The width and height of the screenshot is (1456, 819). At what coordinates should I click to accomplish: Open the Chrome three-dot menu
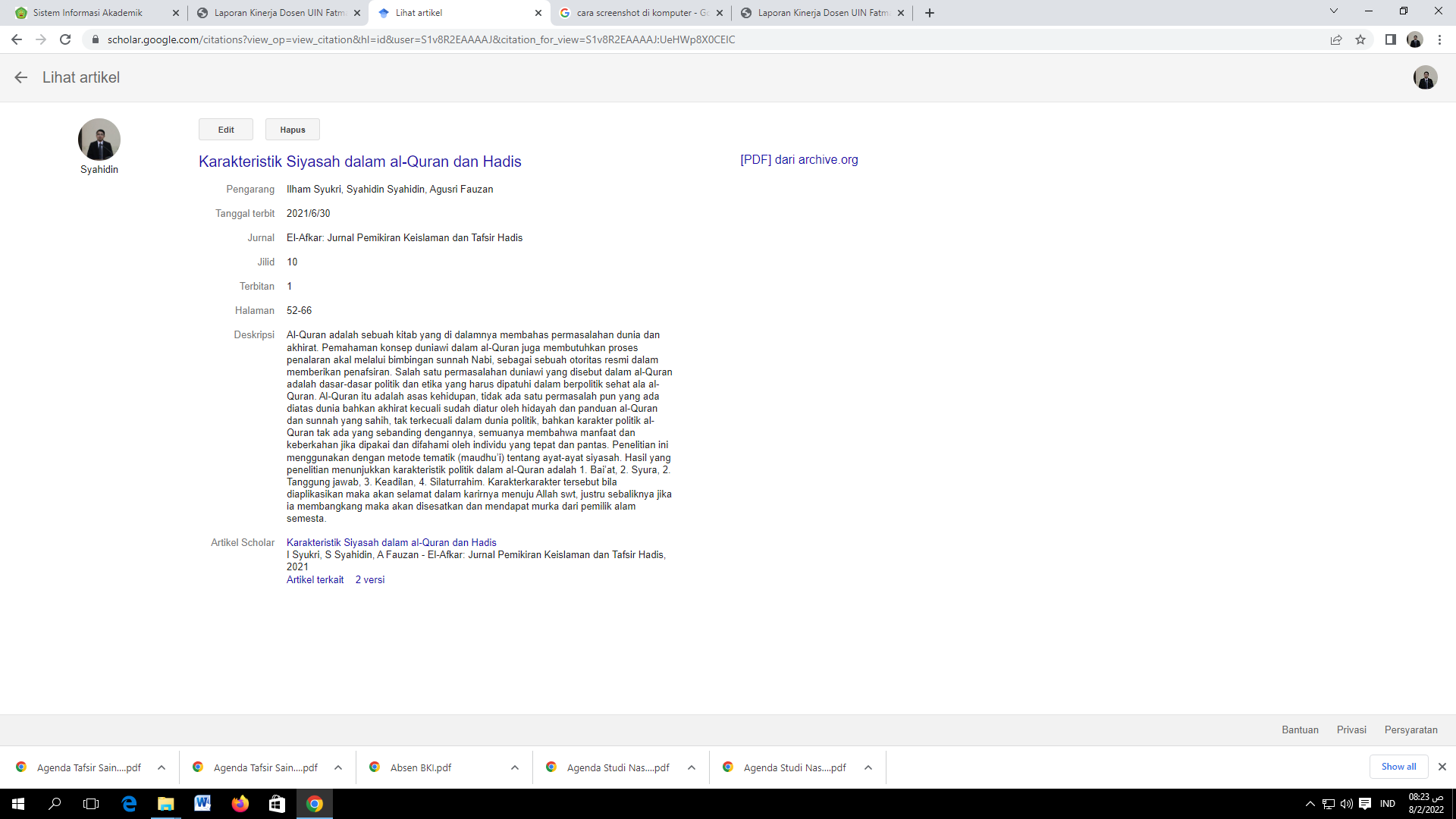[x=1439, y=39]
